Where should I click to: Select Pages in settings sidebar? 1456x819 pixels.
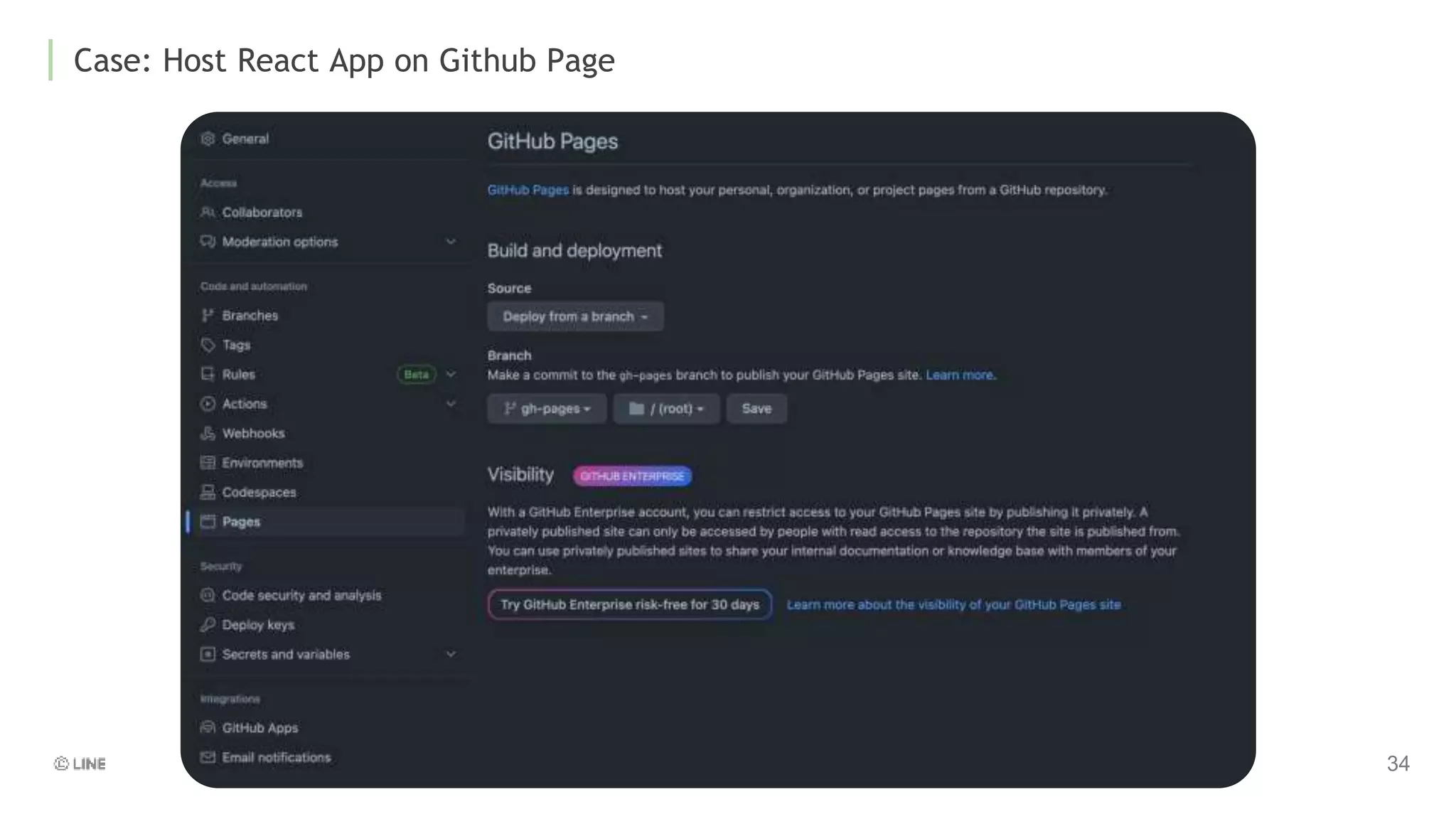[241, 522]
